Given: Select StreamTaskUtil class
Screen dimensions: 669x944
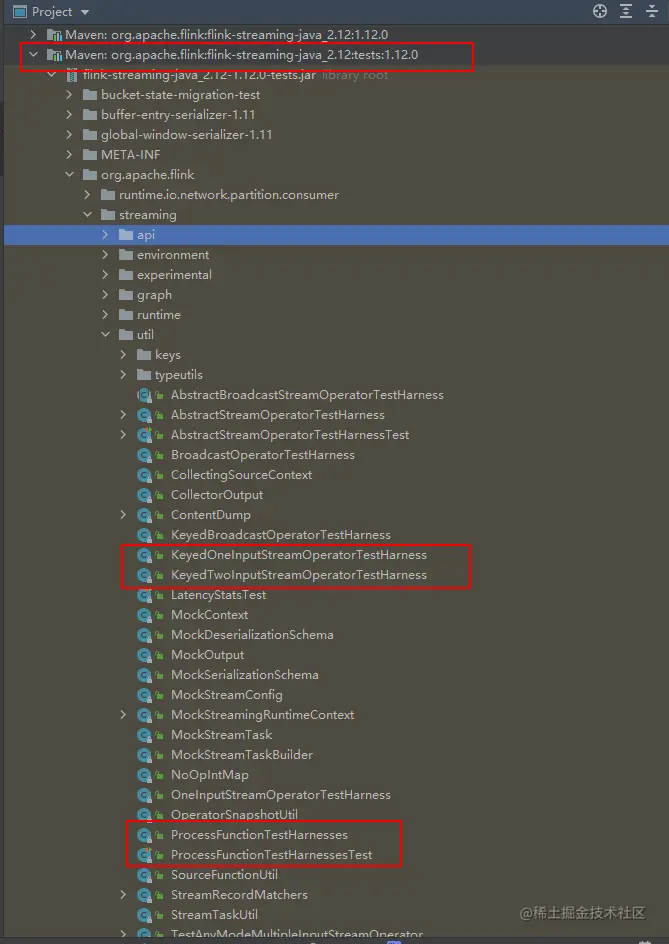Looking at the screenshot, I should (214, 914).
